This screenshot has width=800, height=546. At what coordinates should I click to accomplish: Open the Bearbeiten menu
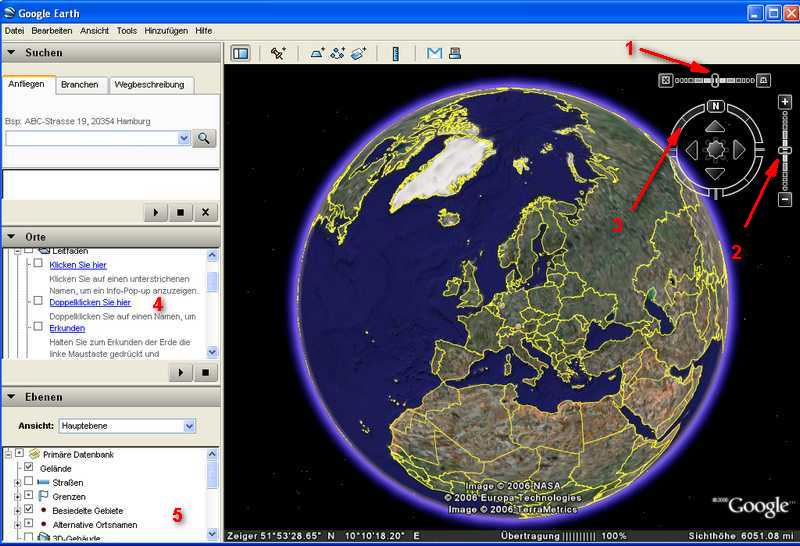coord(52,31)
